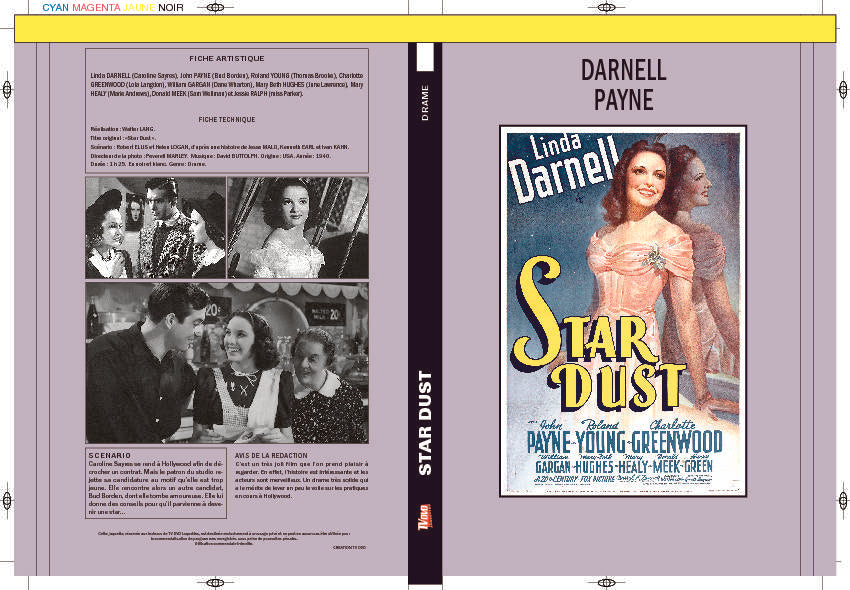The image size is (850, 590).
Task: Click the MAGENTA color label
Action: click(x=96, y=8)
